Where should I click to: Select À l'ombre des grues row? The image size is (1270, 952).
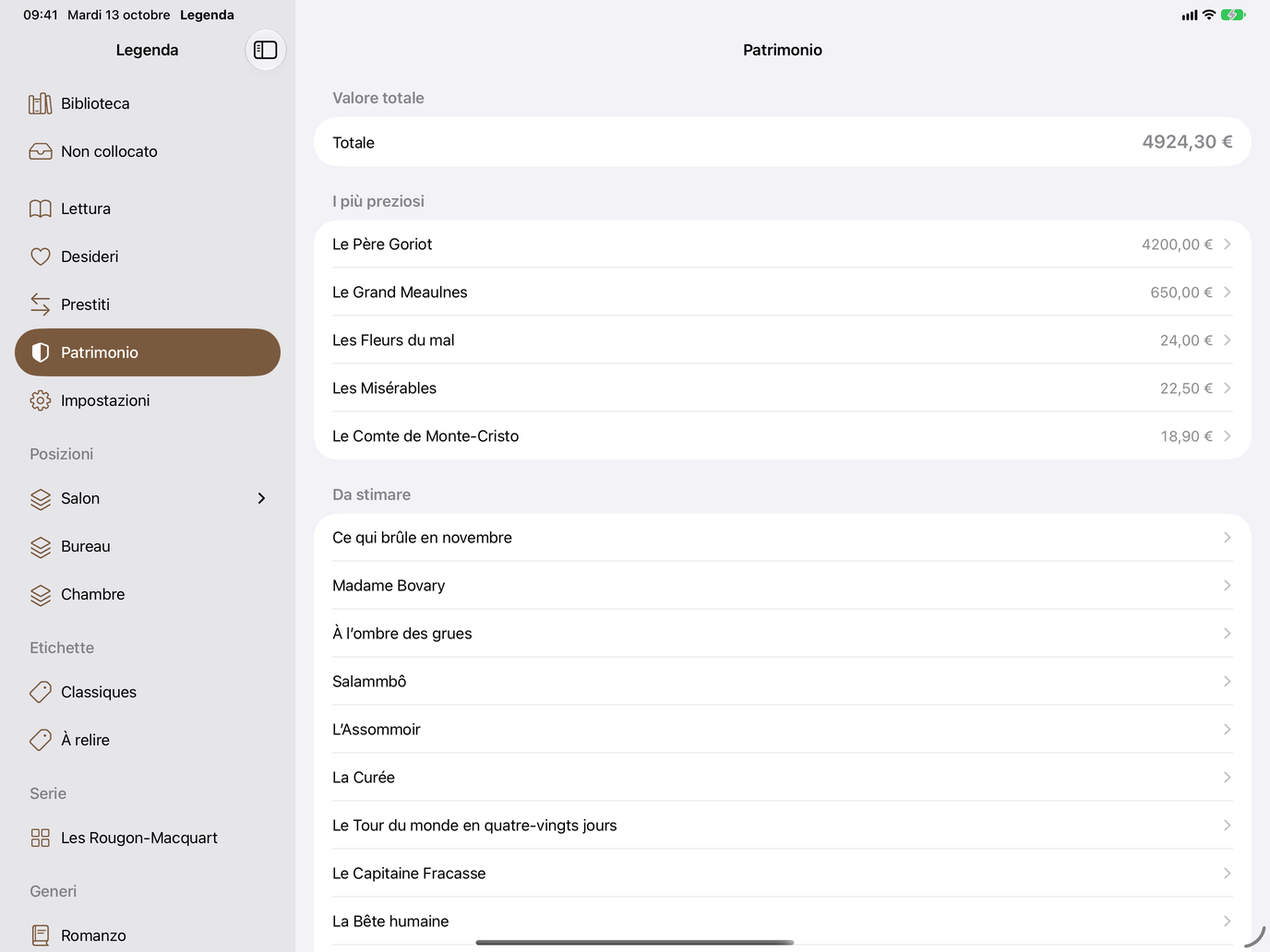coord(783,634)
